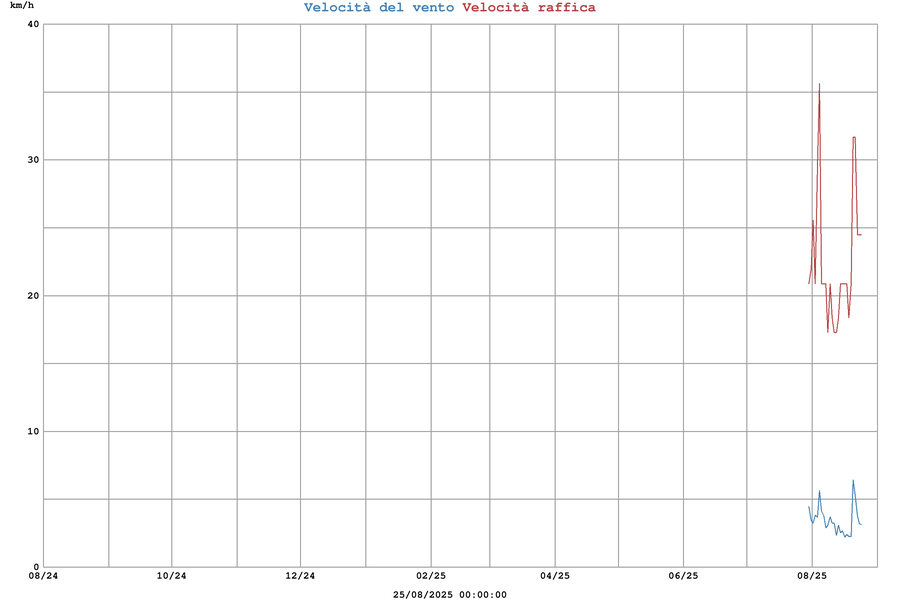Click the x-axis label 08/25

coord(812,576)
